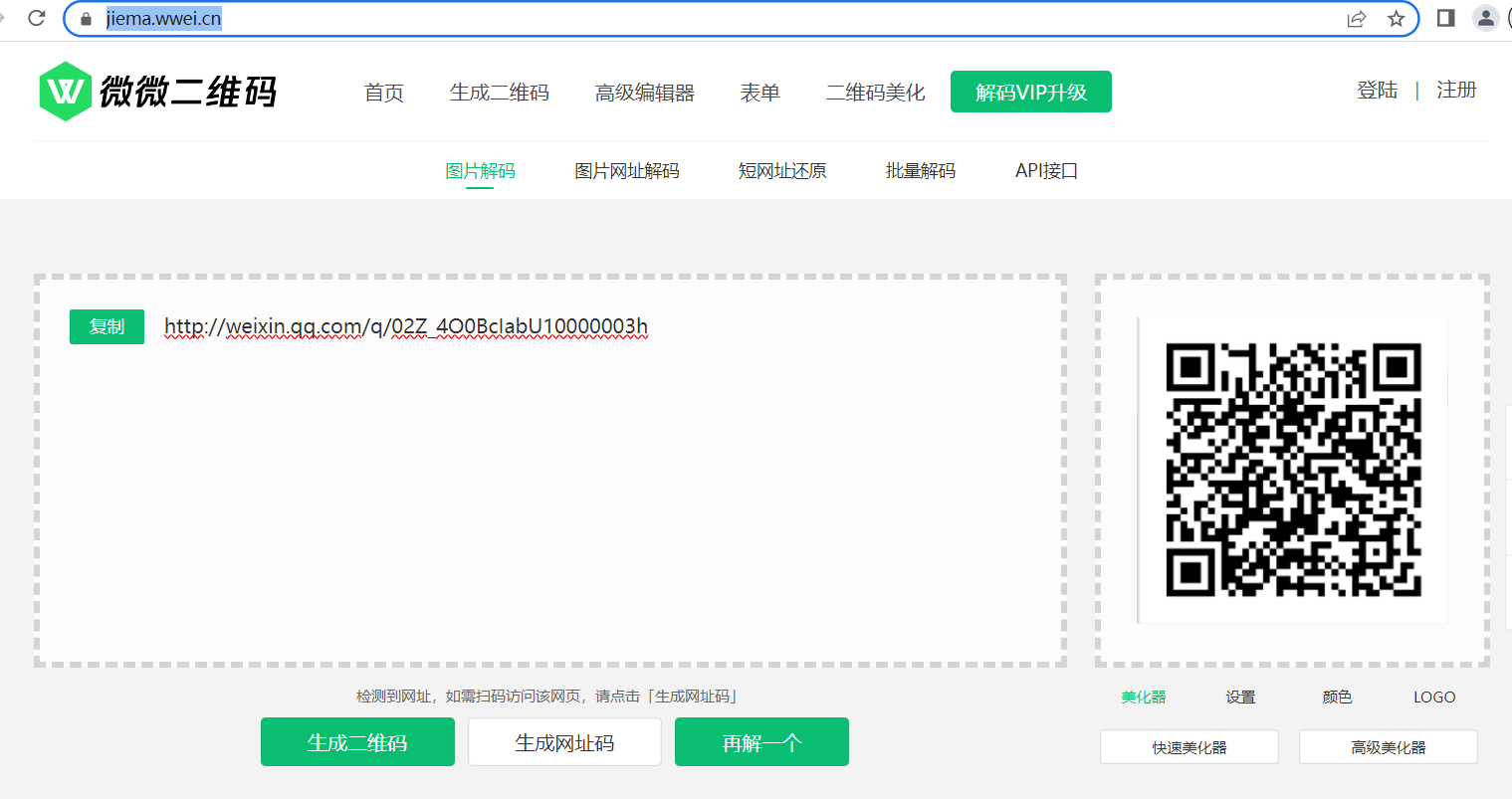
Task: Switch to the 短网址还原 tab
Action: tap(782, 171)
